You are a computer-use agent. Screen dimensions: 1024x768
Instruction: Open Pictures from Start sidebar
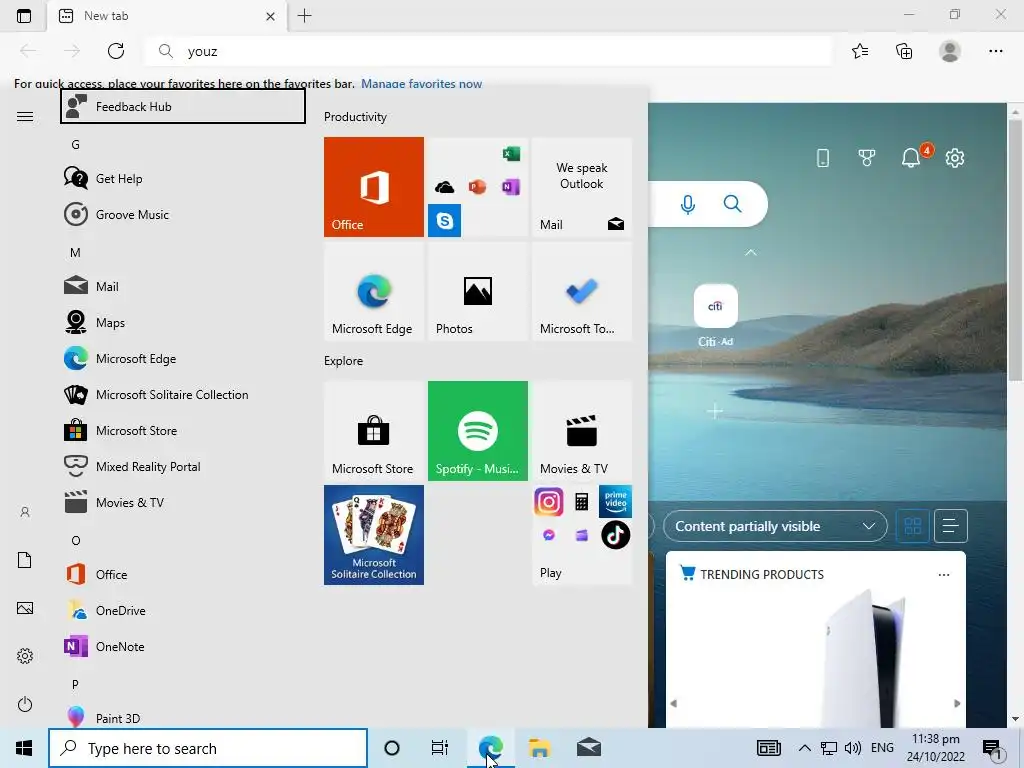tap(25, 608)
